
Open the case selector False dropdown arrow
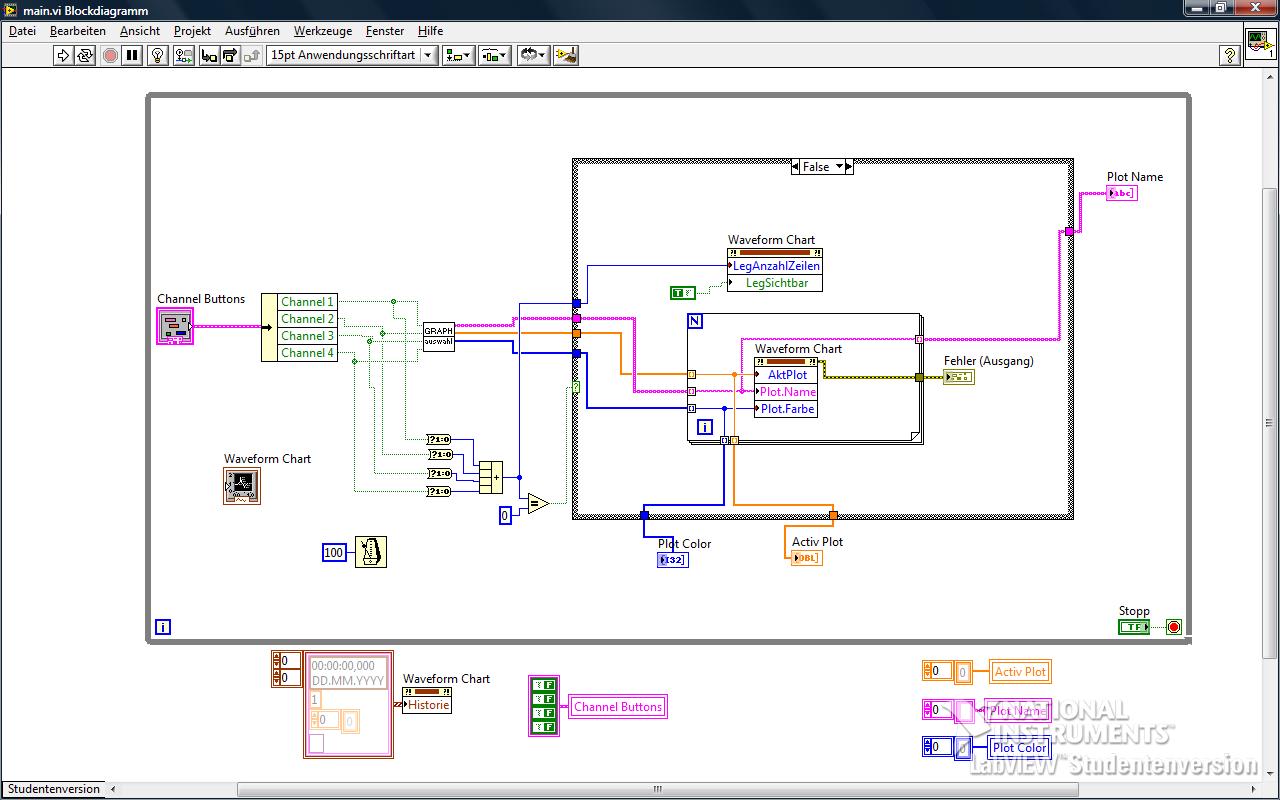click(x=840, y=167)
